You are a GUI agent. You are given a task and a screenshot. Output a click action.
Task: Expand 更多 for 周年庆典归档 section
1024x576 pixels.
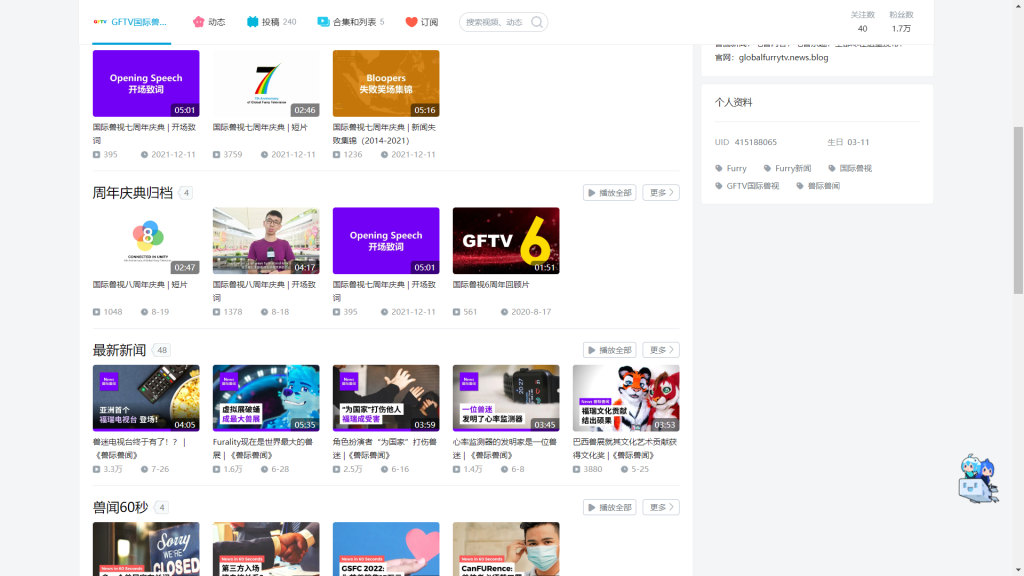pyautogui.click(x=661, y=193)
